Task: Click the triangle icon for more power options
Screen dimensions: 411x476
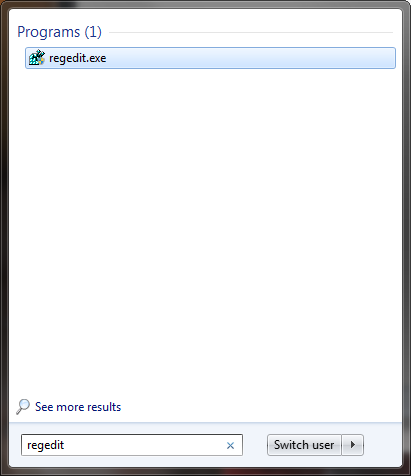Action: 353,445
